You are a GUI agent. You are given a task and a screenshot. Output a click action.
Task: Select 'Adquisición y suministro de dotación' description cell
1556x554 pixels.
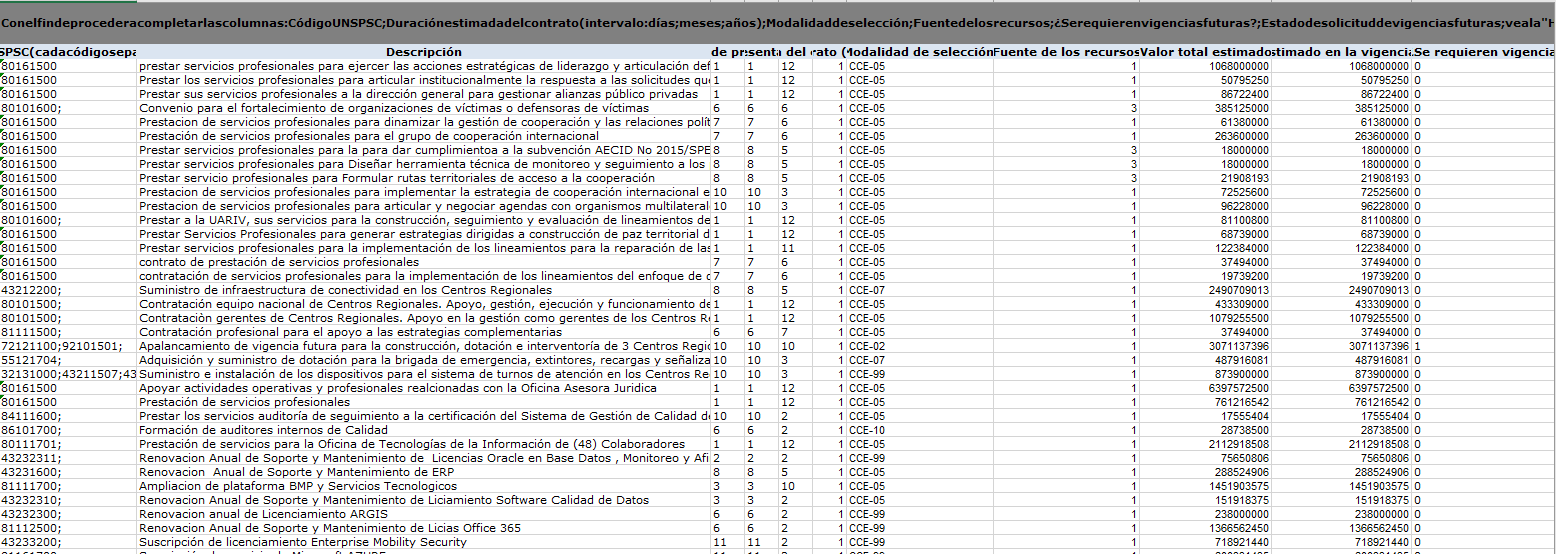[424, 359]
